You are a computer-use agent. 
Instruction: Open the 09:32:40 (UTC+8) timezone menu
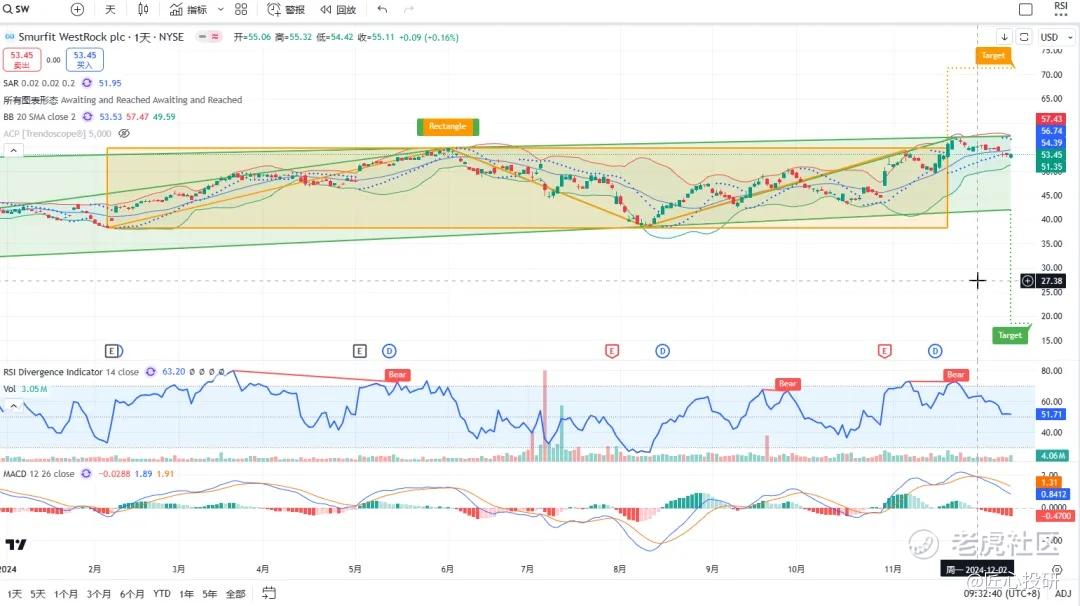(x=1002, y=594)
